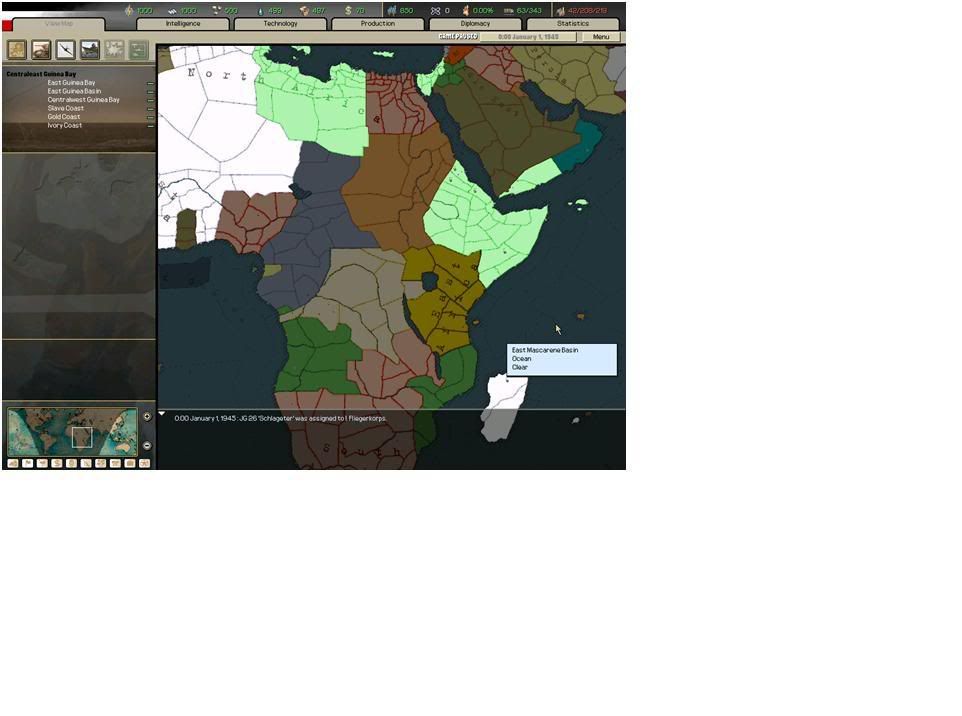Zoom in with the minimap plus button
The width and height of the screenshot is (962, 716).
point(147,416)
